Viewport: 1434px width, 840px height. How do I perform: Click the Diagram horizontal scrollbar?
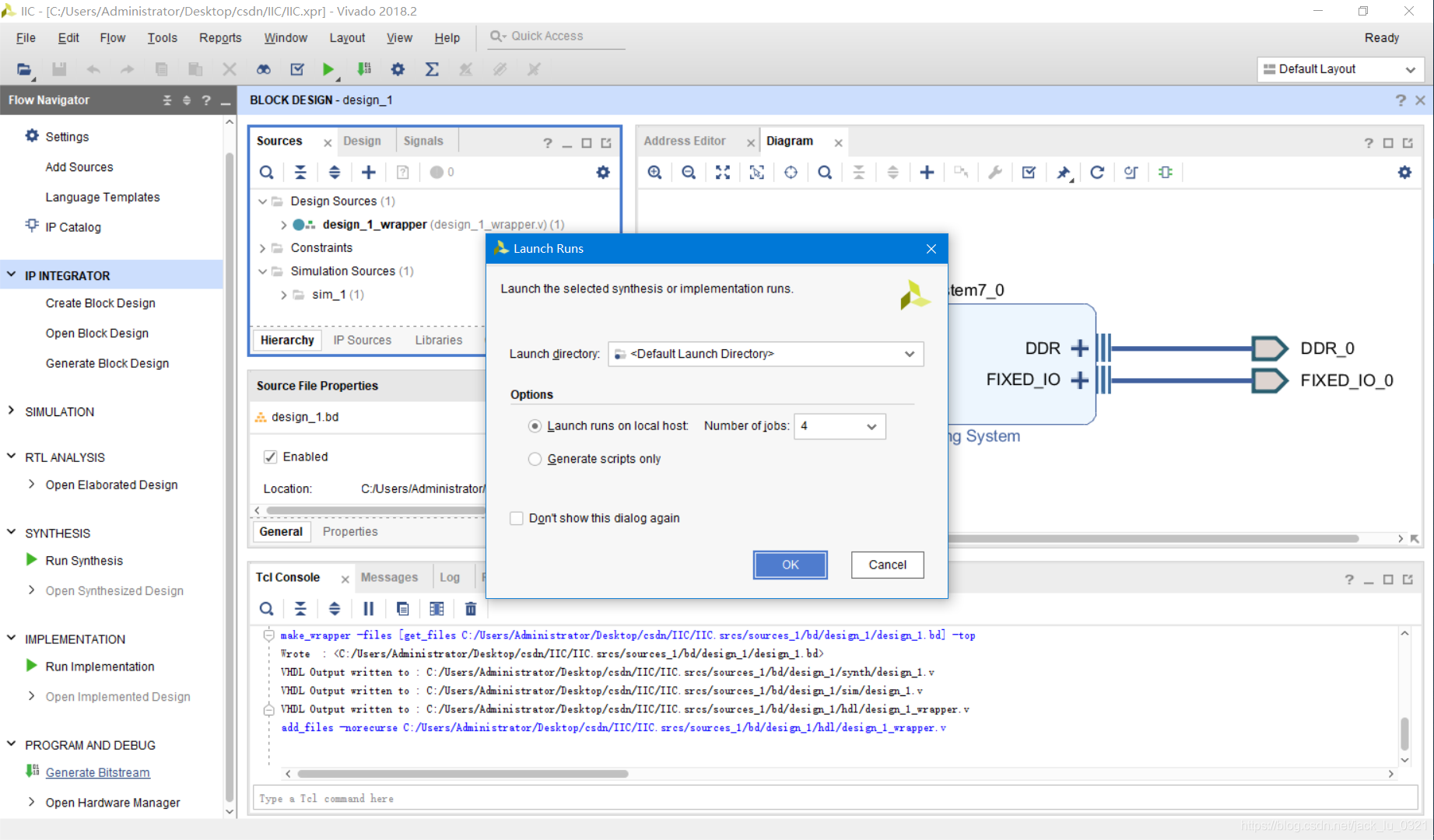(1153, 538)
